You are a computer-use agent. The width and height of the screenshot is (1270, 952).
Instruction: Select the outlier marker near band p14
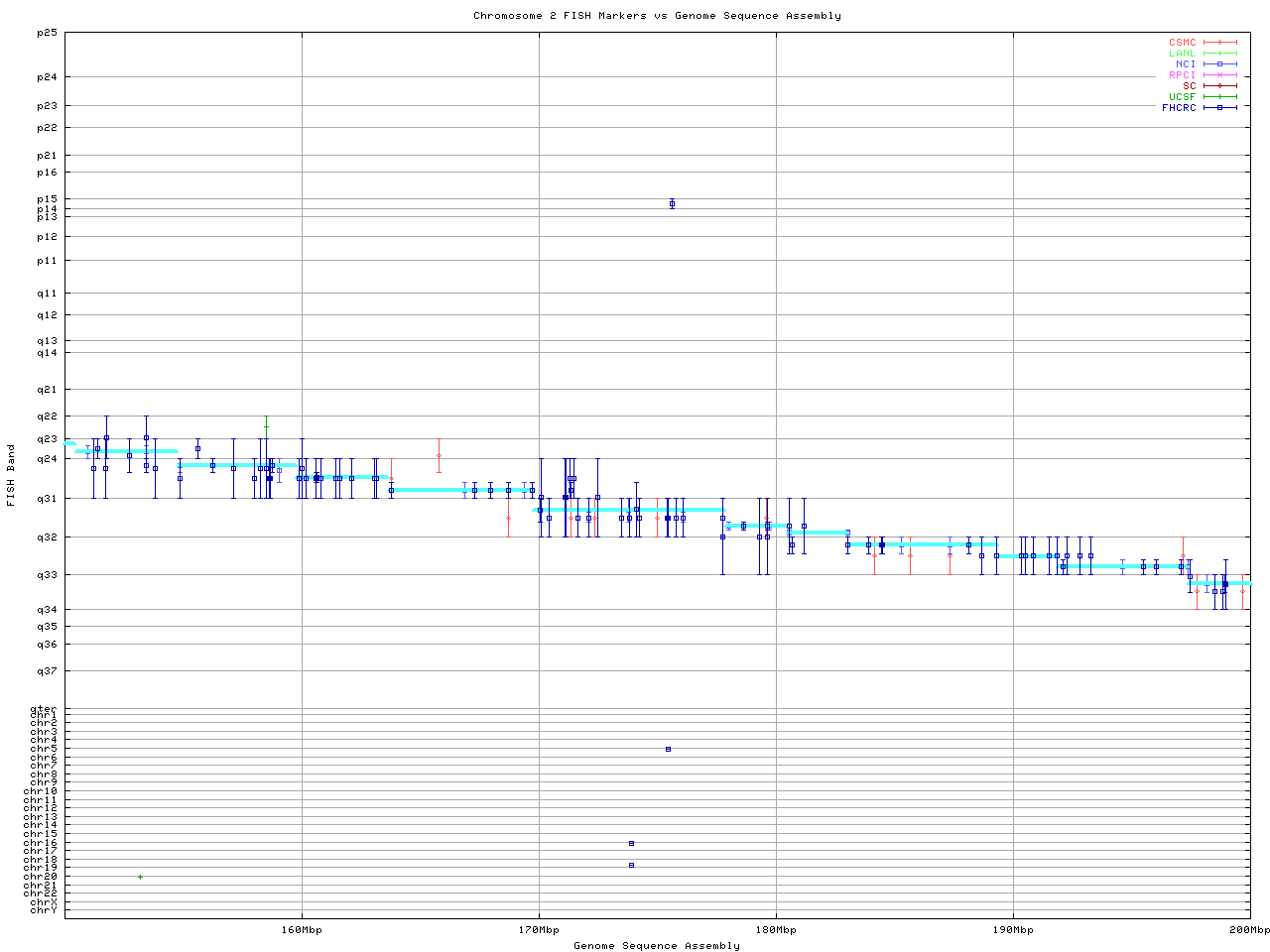[672, 204]
